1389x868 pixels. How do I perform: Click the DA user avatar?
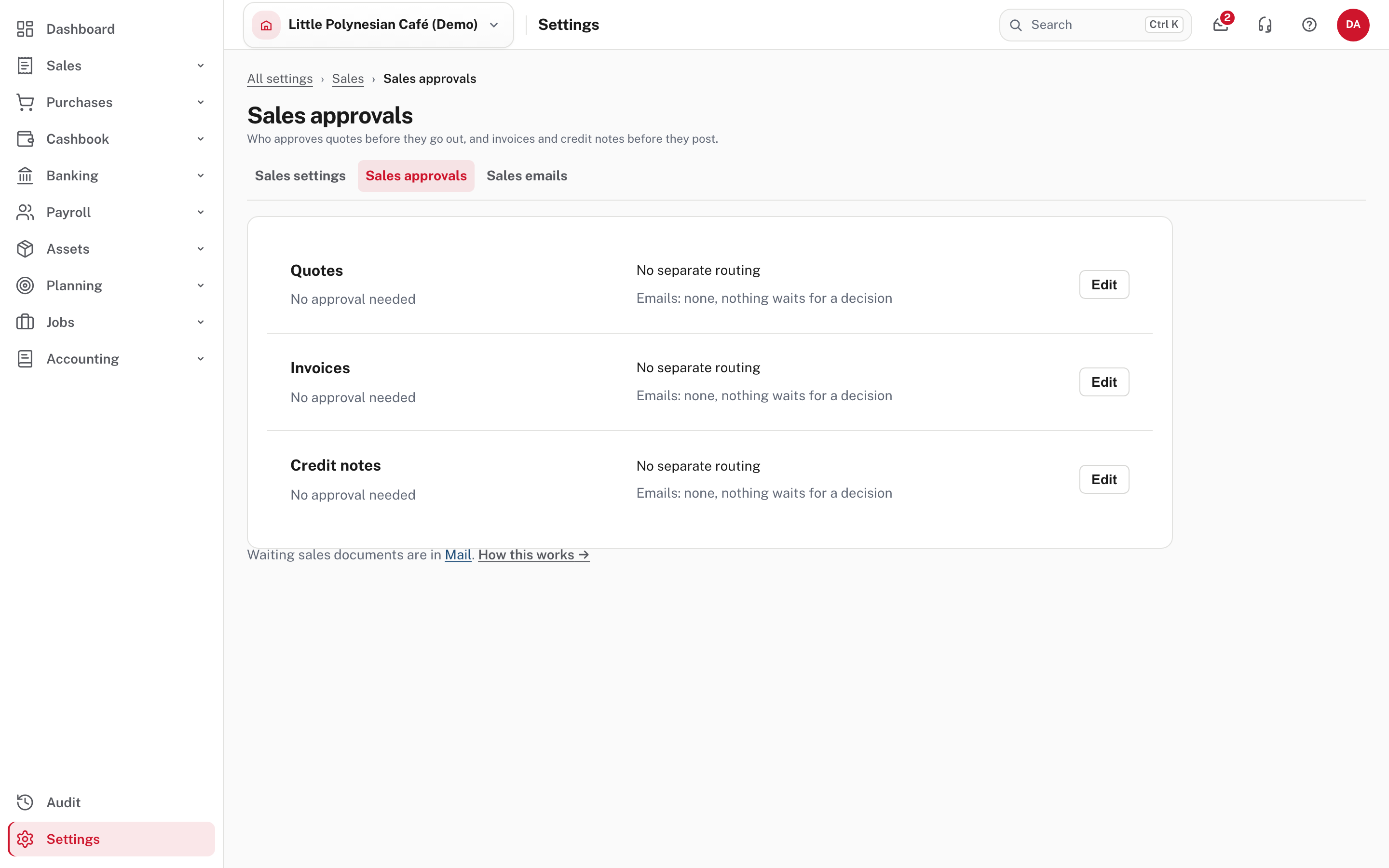pyautogui.click(x=1353, y=25)
